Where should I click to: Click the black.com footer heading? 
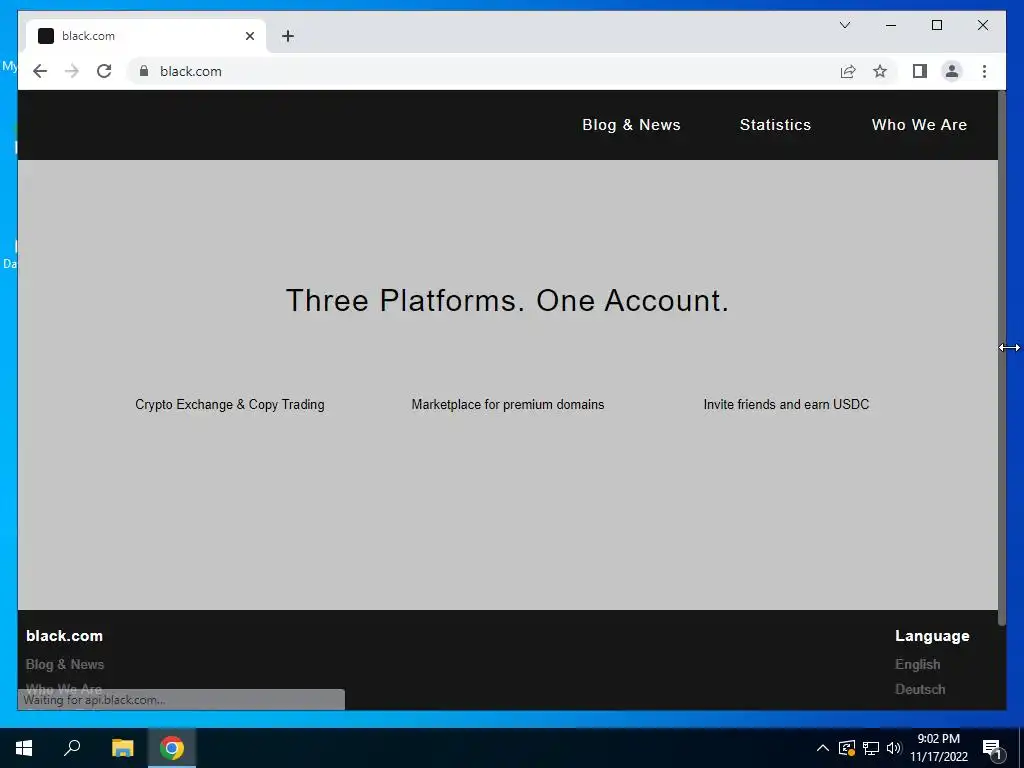tap(64, 635)
